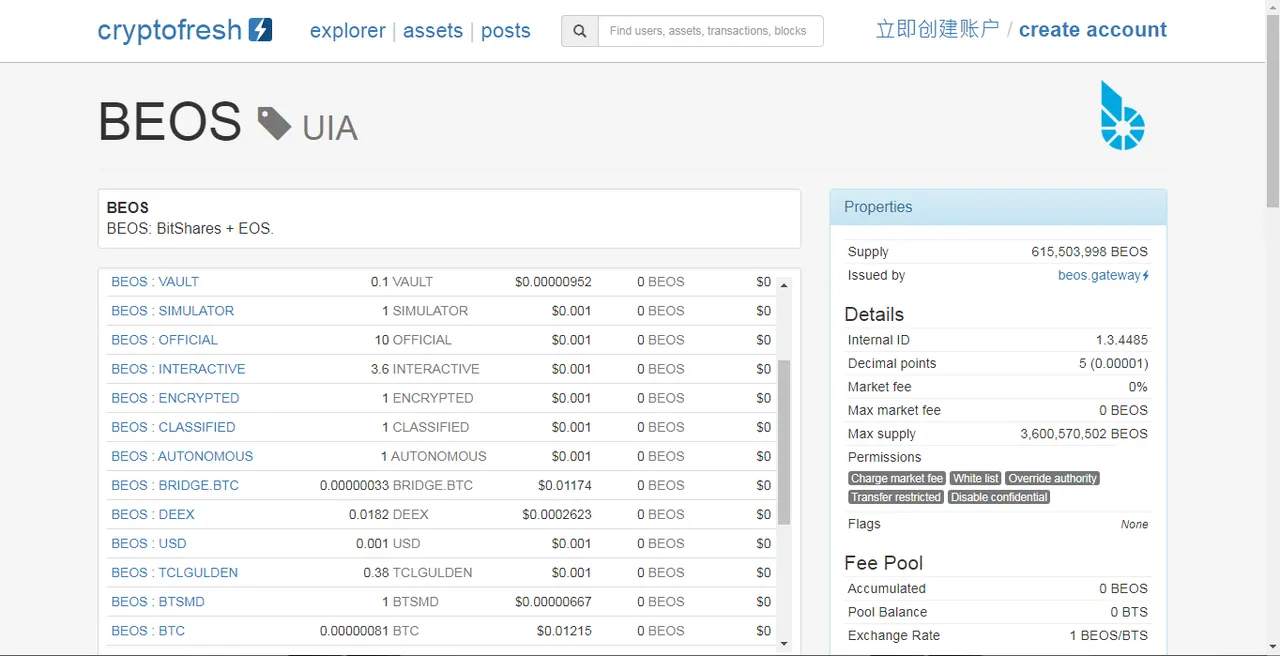The width and height of the screenshot is (1280, 656).
Task: Open the BEOS : VAULT market
Action: [x=155, y=282]
